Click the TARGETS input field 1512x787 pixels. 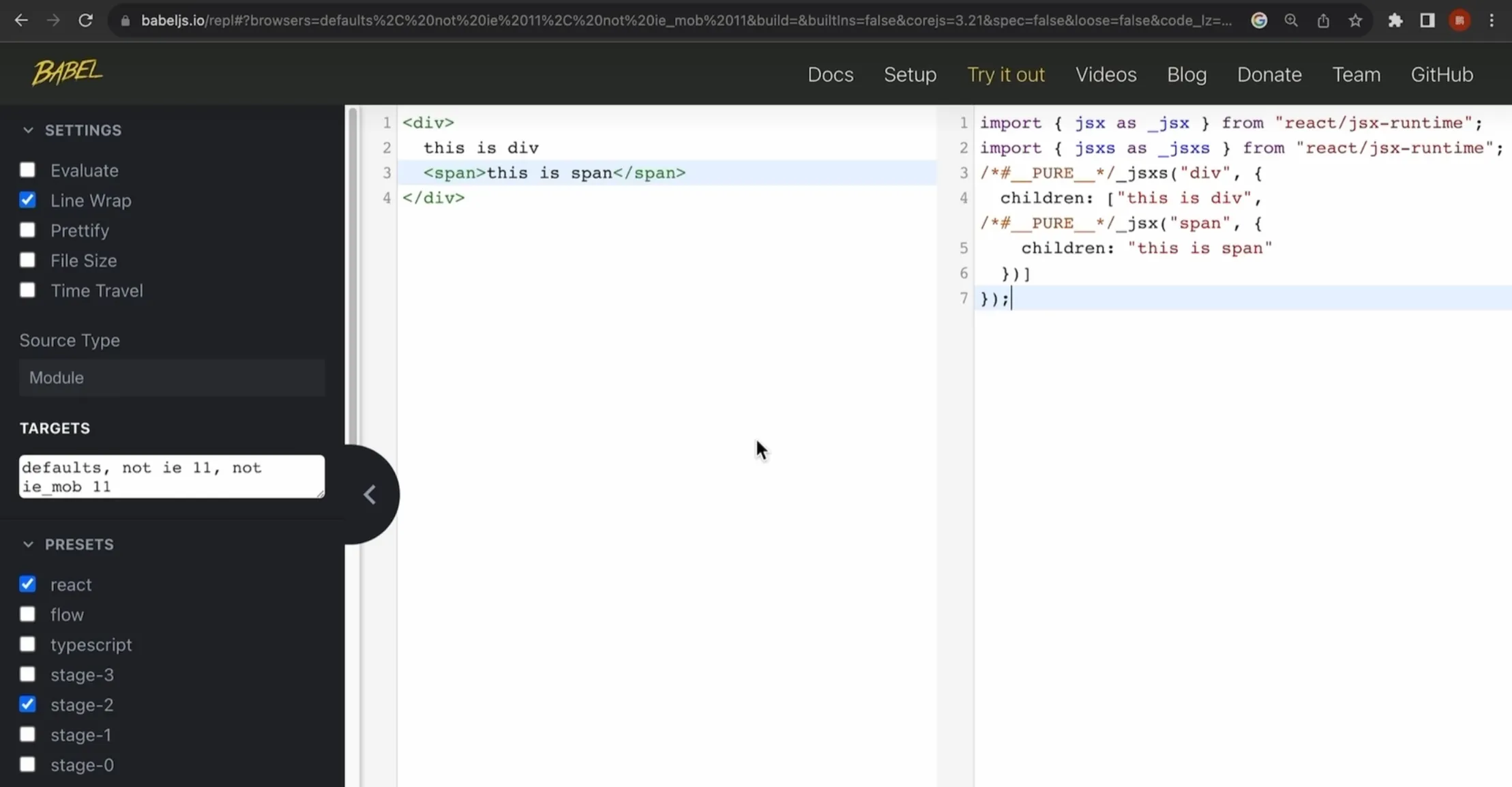172,477
